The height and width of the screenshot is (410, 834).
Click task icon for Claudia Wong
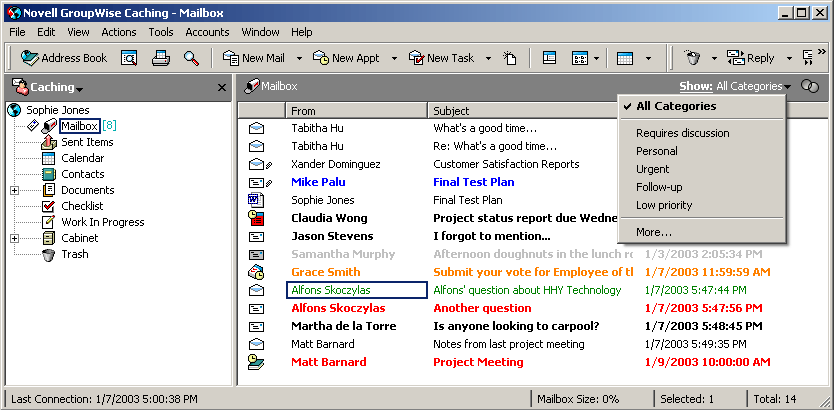point(256,218)
